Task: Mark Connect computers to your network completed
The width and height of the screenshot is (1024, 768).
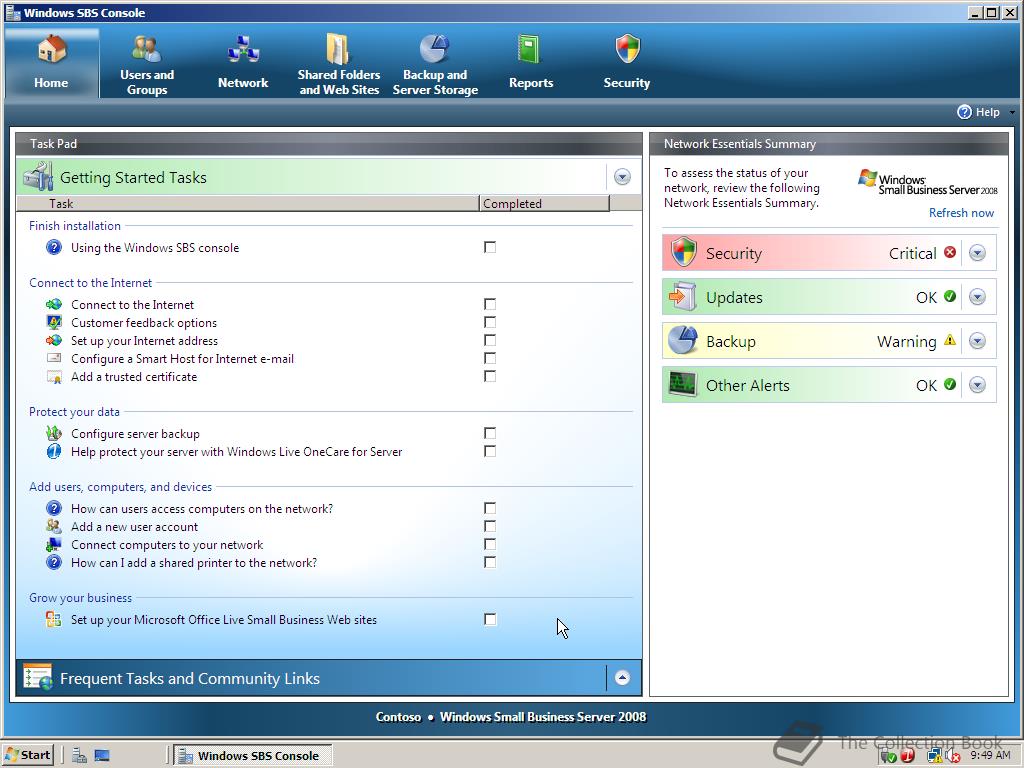Action: click(490, 544)
